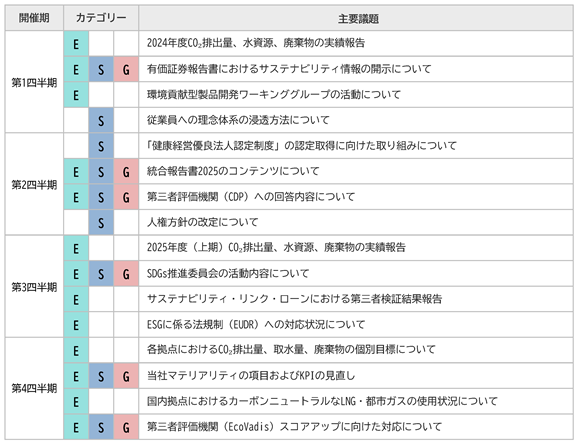Screen dimensions: 577x444
Task: Select the 第4四半期 period cell
Action: point(34,388)
